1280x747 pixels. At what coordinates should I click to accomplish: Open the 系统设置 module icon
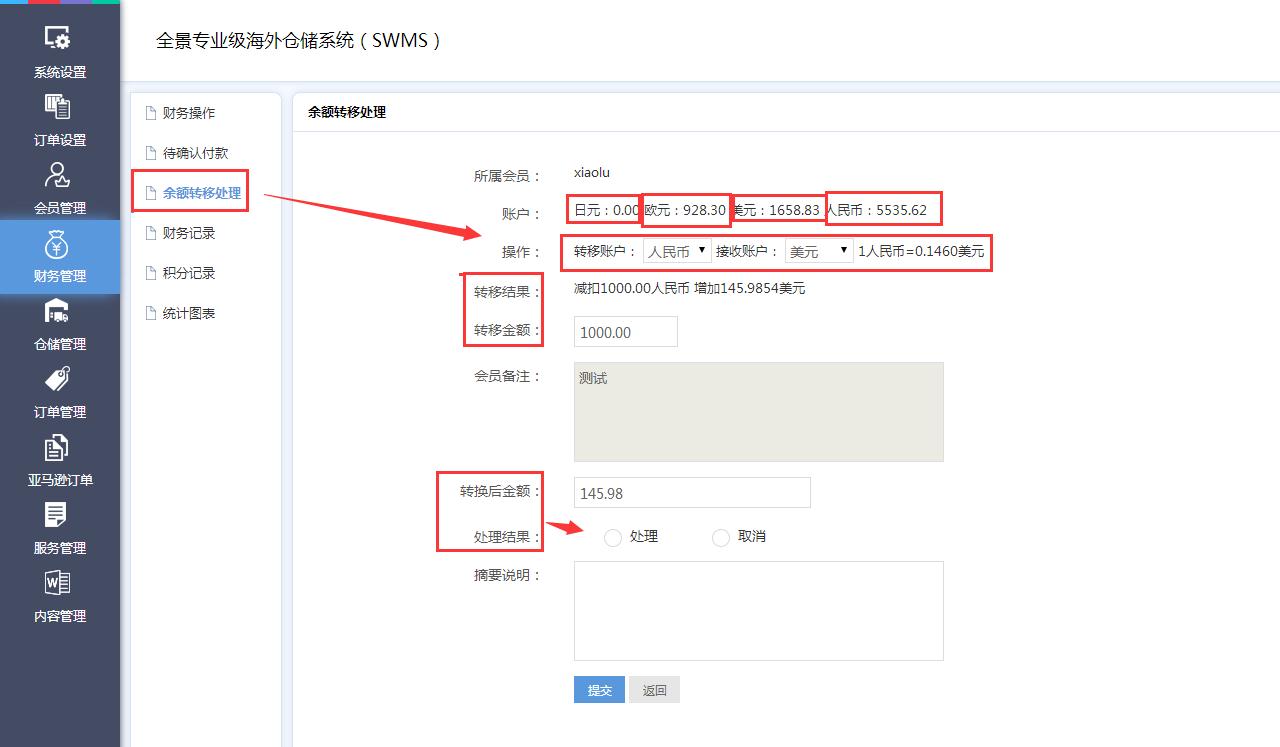[x=58, y=36]
